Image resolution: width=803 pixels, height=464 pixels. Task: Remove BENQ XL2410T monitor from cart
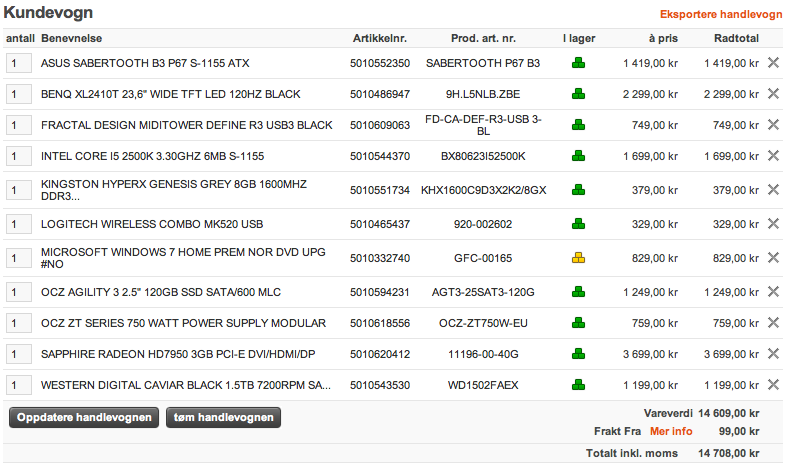tap(773, 94)
